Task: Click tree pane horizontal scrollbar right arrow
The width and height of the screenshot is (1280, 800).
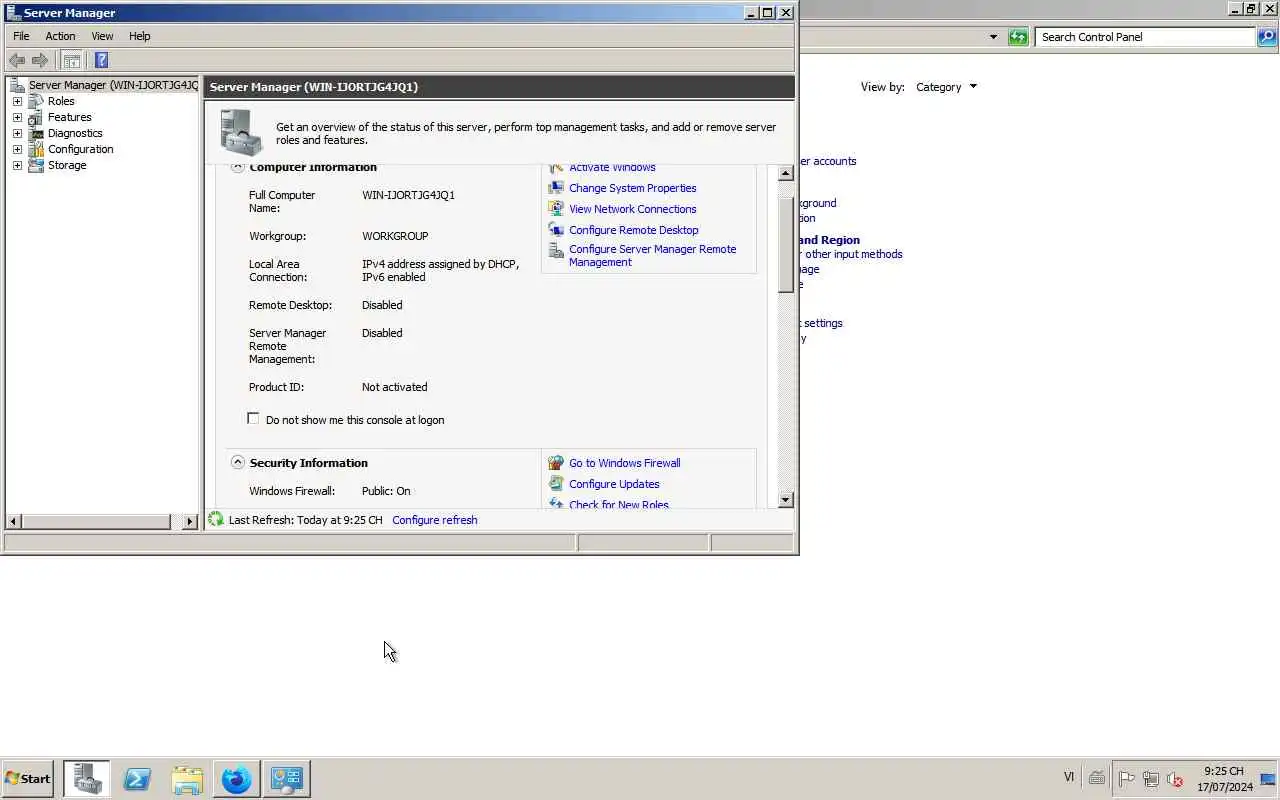Action: 189,521
